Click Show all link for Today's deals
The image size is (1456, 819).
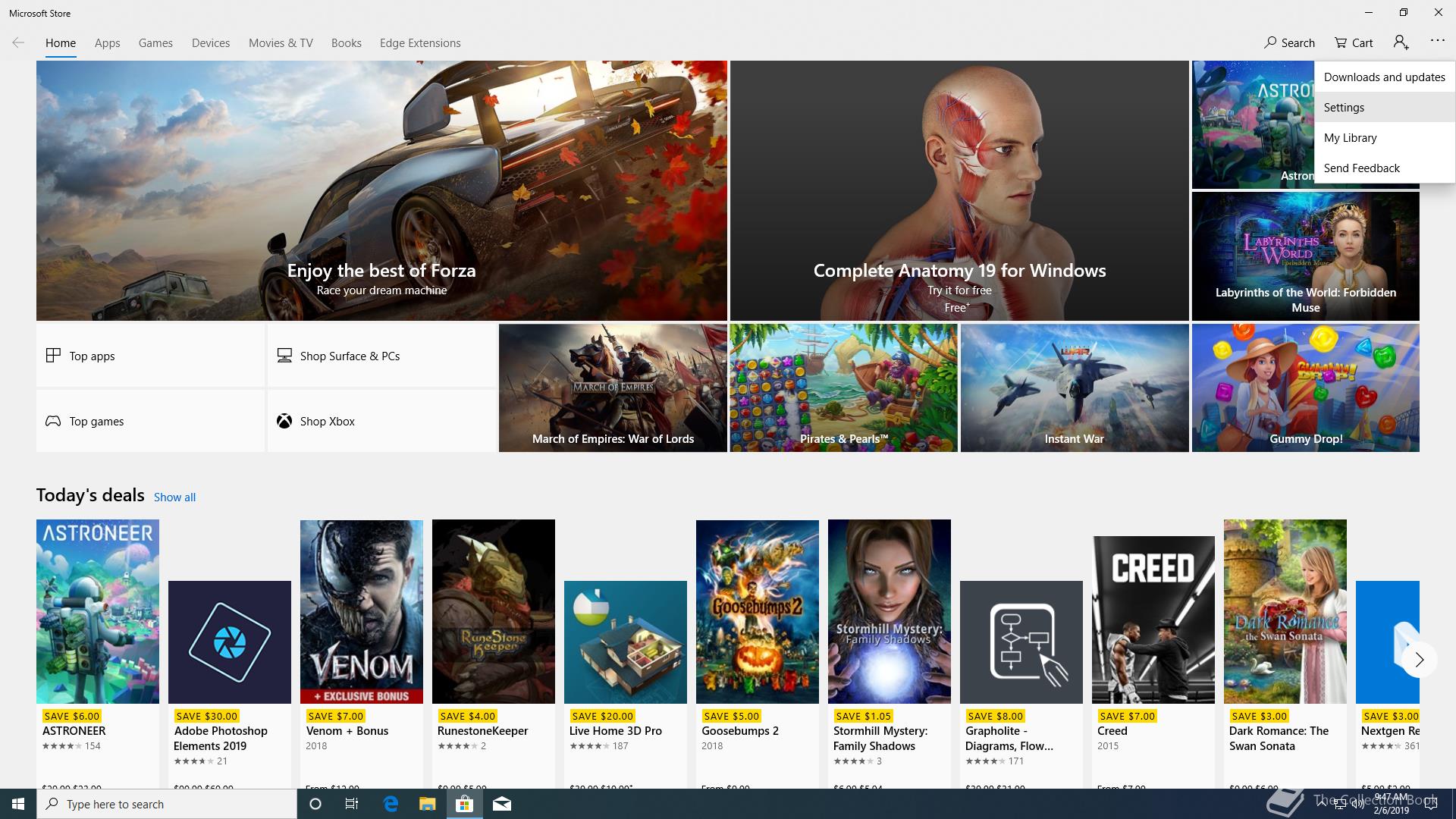pos(174,497)
